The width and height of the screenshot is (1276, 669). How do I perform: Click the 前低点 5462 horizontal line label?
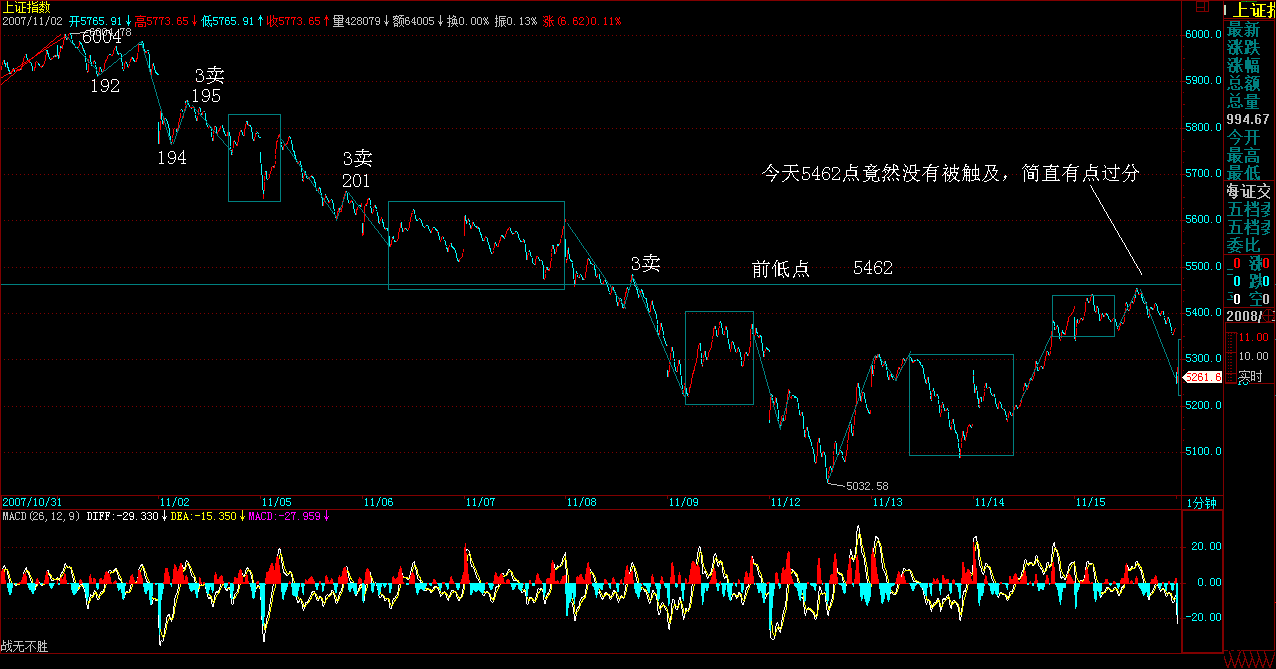(822, 269)
